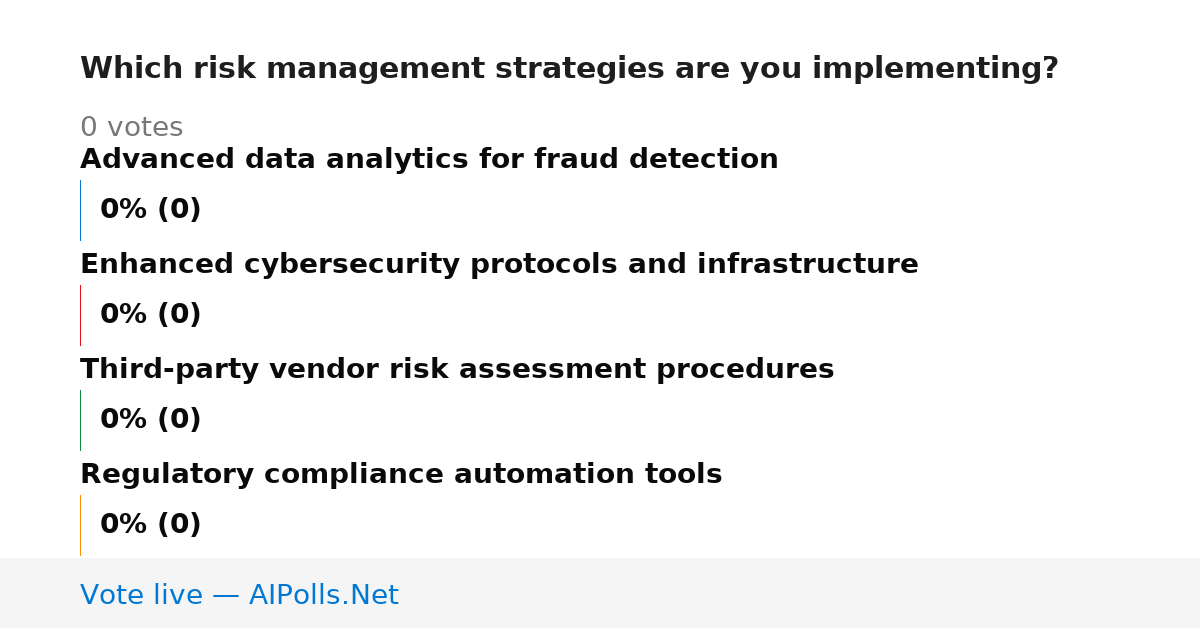Viewport: 1200px width, 628px height.
Task: Choose Third-party vendor risk assessment procedures option
Action: (x=457, y=370)
